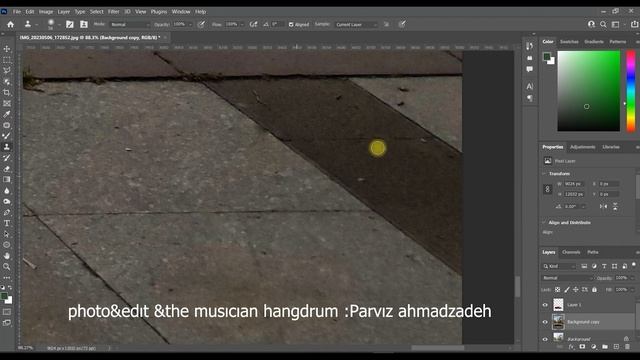Delete layer with trash icon
The image size is (640, 360).
627,347
